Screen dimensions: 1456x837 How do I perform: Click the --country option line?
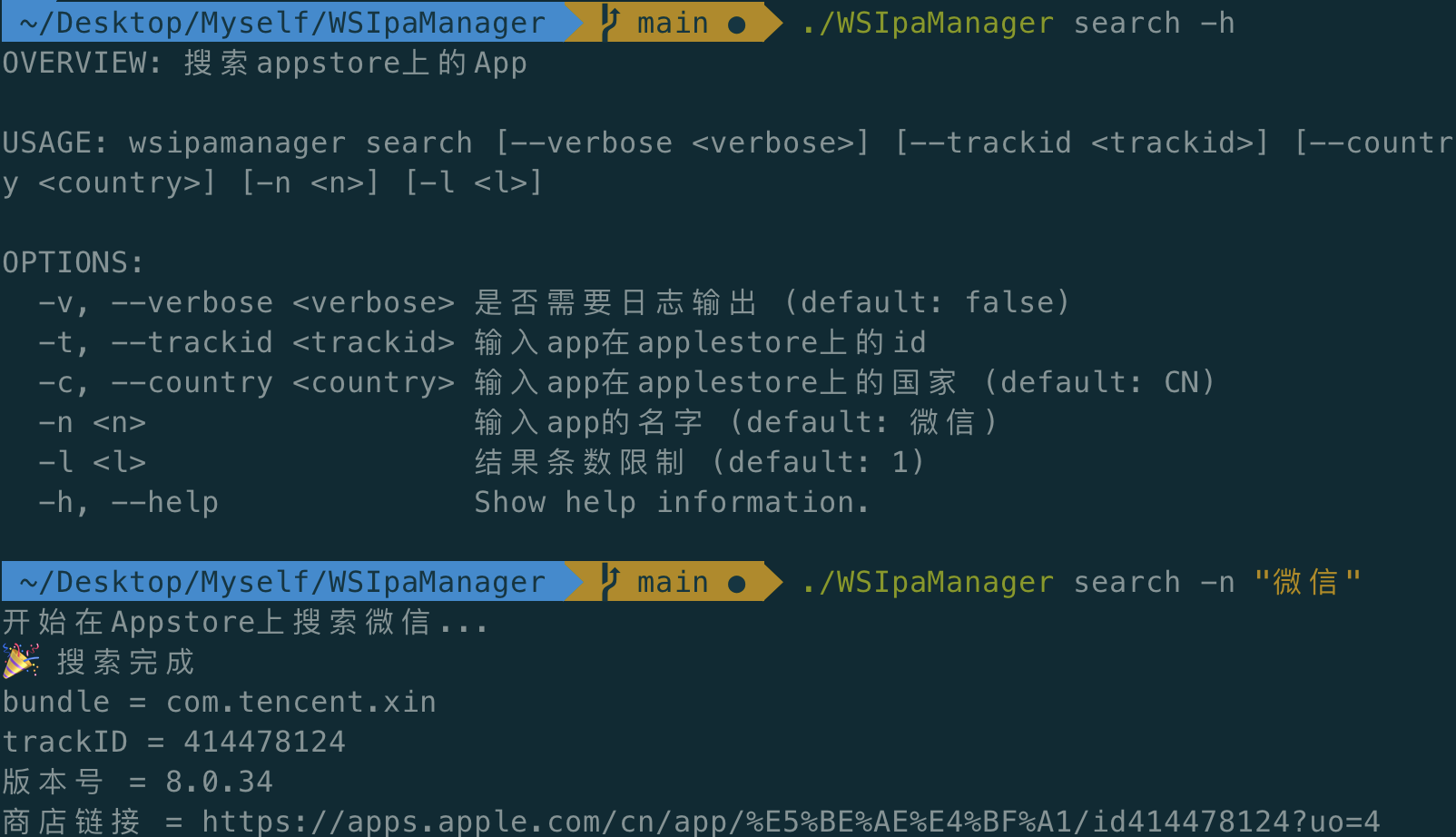click(x=626, y=382)
